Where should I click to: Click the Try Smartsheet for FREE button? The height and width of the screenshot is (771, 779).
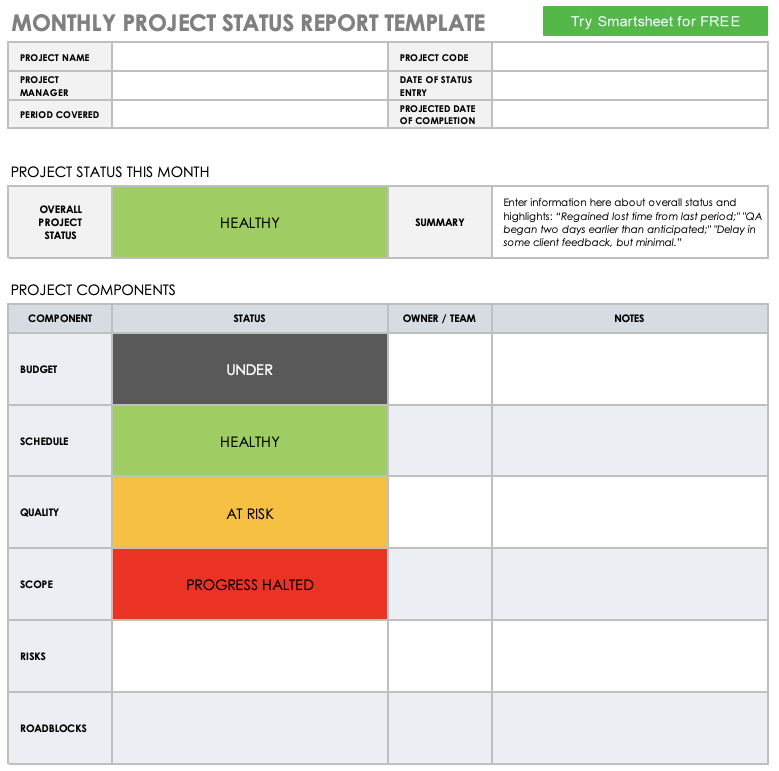(x=655, y=21)
